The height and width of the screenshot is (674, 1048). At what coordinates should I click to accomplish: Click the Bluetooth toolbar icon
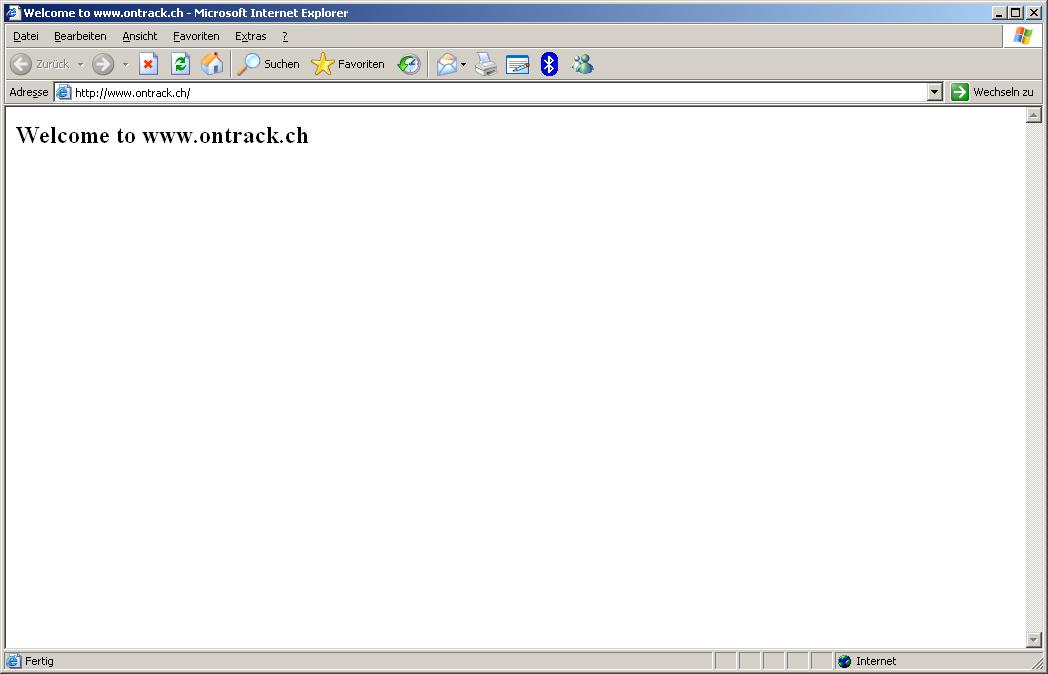[x=549, y=64]
